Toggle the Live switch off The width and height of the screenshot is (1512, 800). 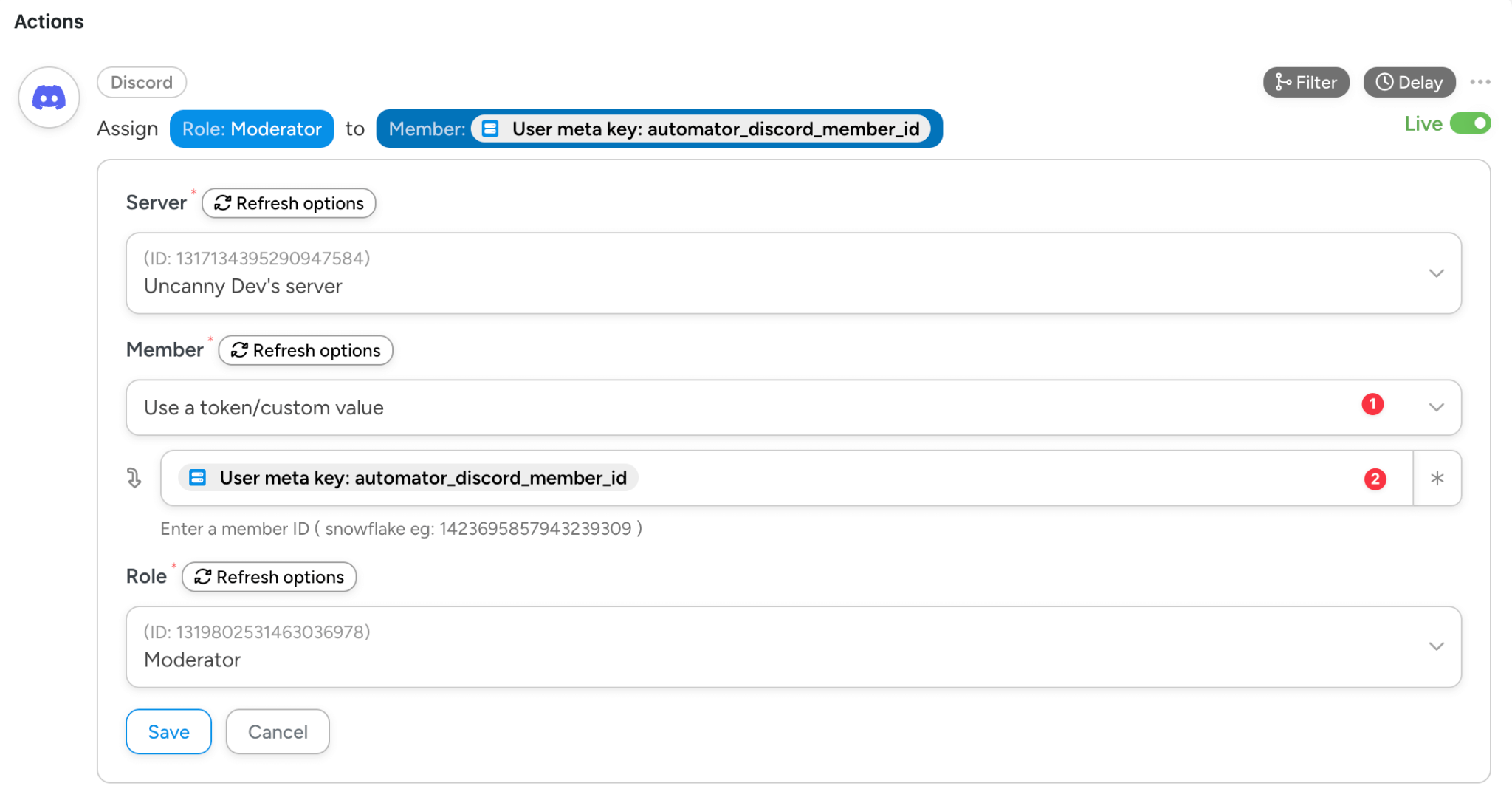[x=1470, y=123]
